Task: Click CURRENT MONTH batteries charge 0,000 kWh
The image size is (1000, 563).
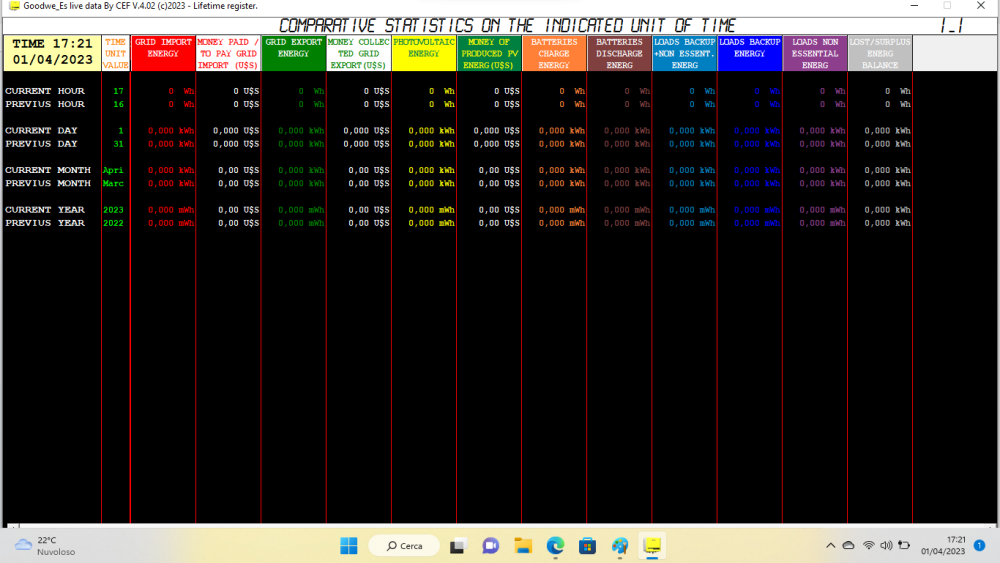Action: point(562,170)
